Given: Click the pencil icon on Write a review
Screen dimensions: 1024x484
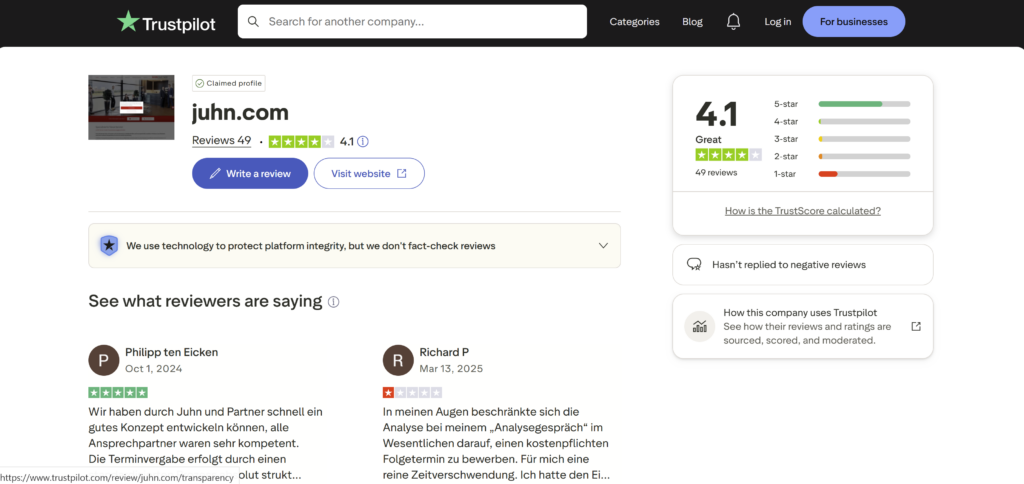Looking at the screenshot, I should coord(215,174).
